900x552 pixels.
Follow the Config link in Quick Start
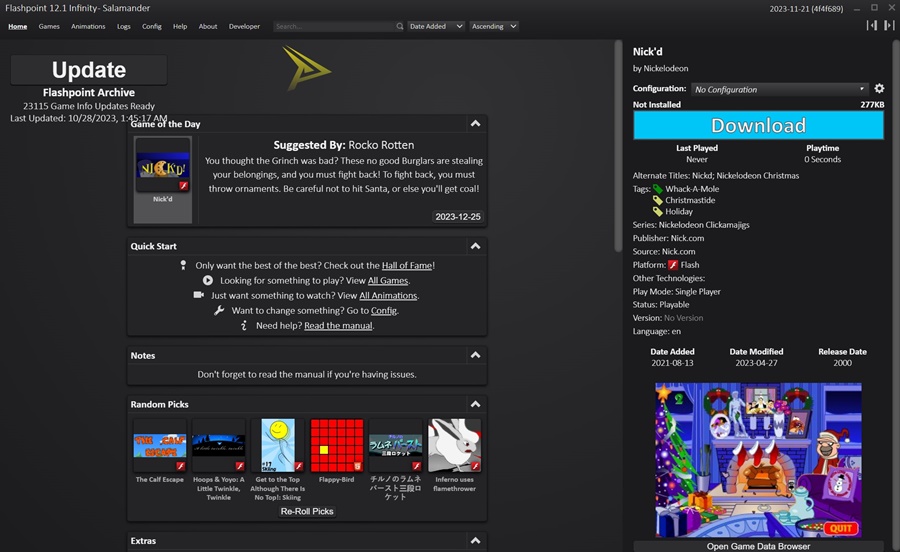point(383,310)
